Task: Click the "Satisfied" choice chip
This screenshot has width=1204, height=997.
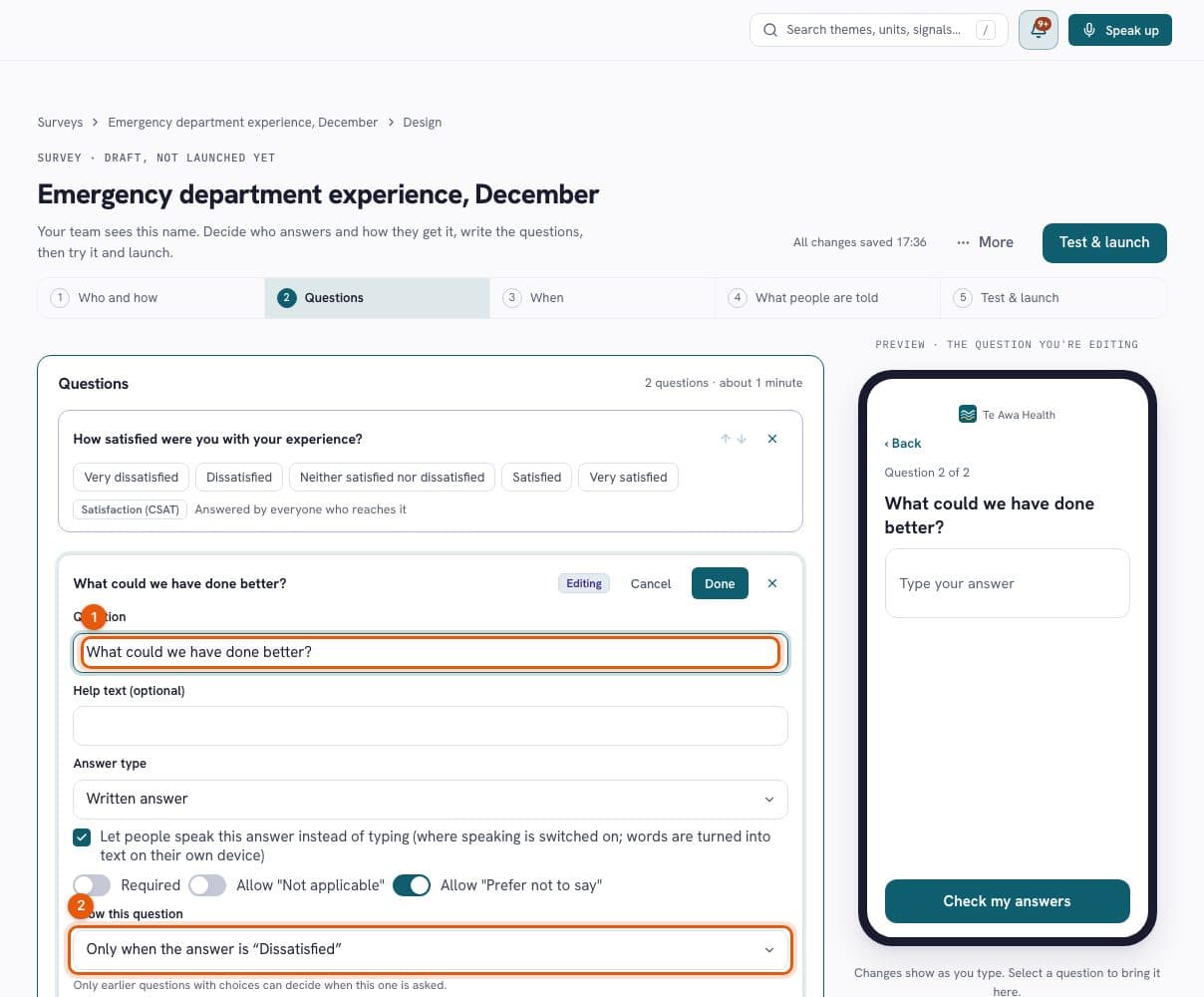Action: 537,478
